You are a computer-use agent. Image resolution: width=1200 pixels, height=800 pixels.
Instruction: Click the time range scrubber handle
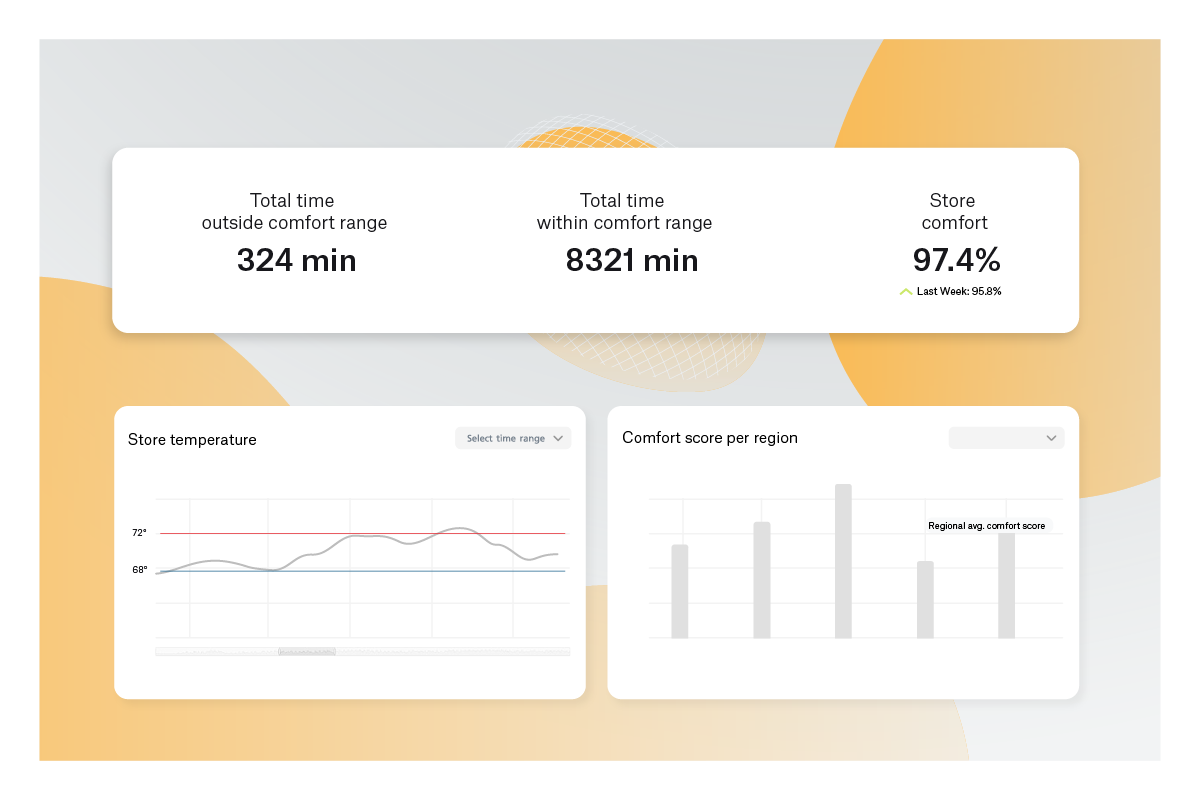tap(306, 652)
